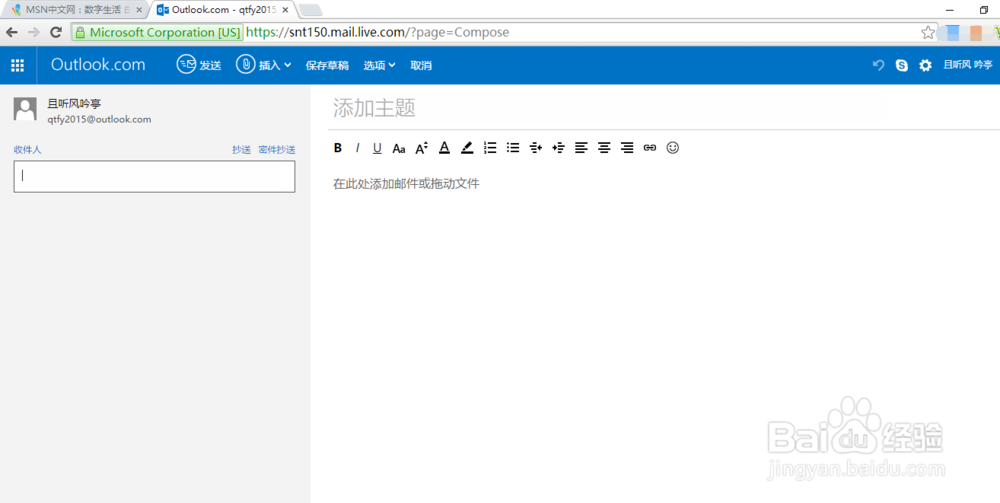This screenshot has height=503, width=1000.
Task: Open the font size picker
Action: [x=422, y=148]
